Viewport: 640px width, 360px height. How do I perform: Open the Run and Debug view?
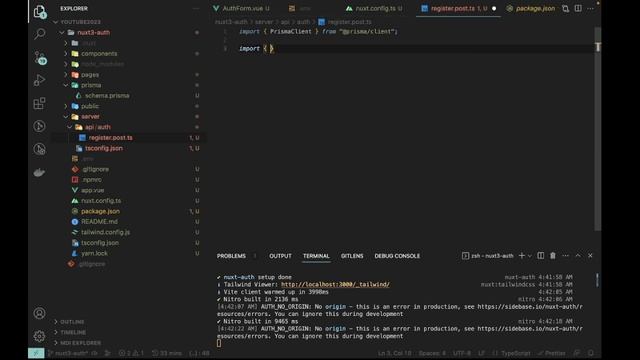coord(40,80)
